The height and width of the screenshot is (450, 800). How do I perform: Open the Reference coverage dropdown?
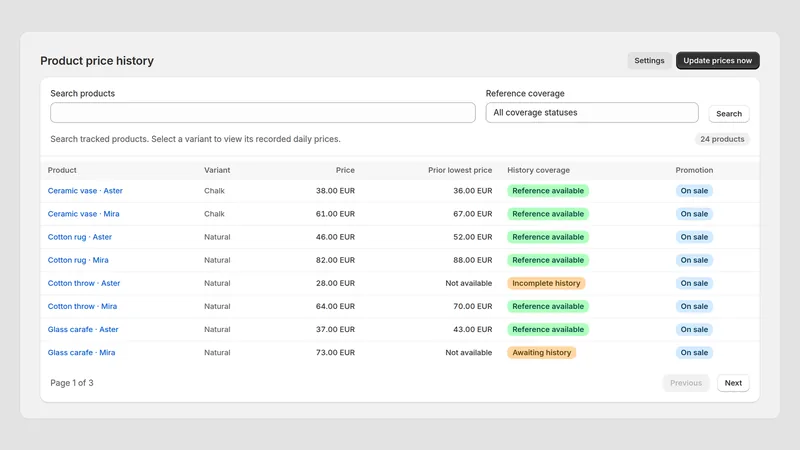tap(592, 113)
